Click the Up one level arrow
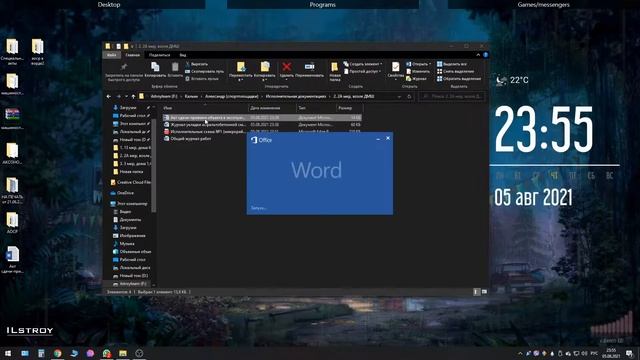The image size is (640, 360). pos(133,97)
